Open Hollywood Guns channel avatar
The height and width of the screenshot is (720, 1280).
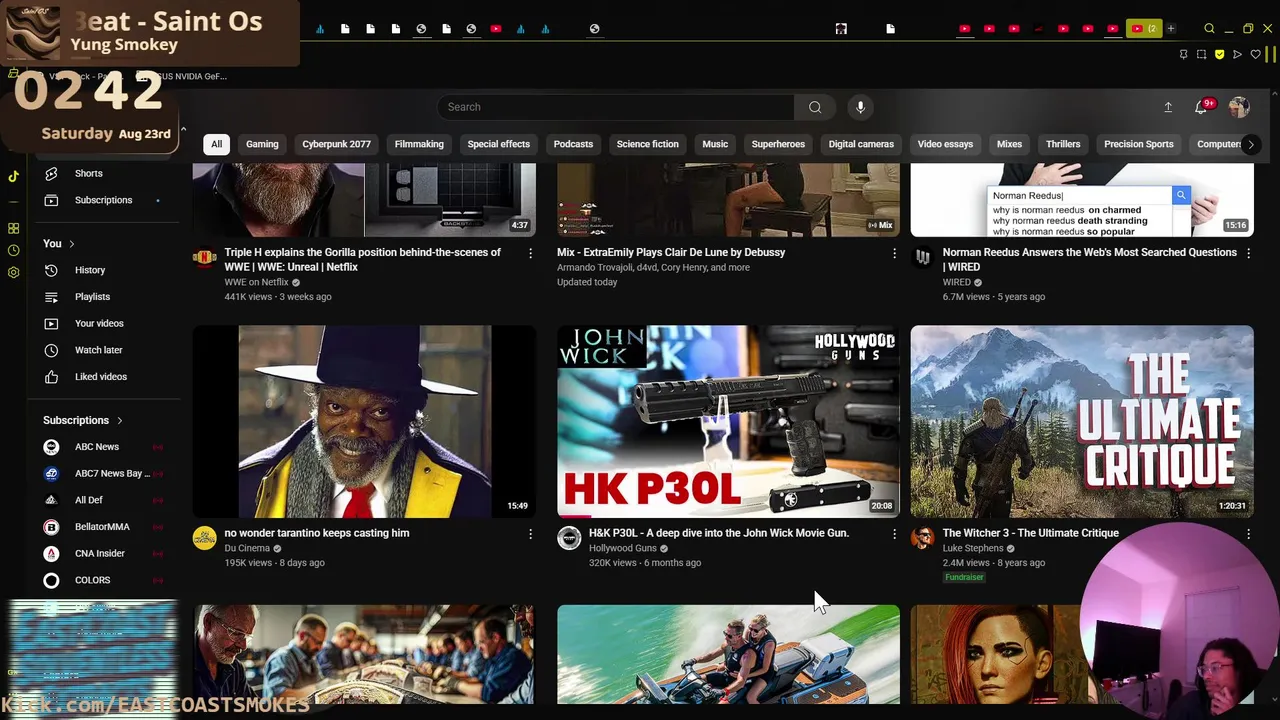[x=569, y=539]
